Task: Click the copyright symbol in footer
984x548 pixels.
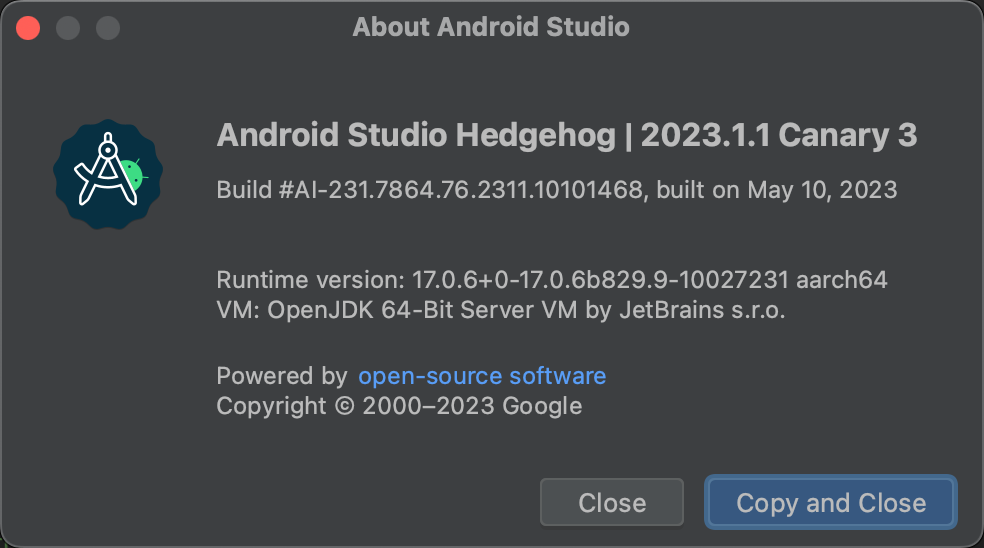Action: (345, 406)
